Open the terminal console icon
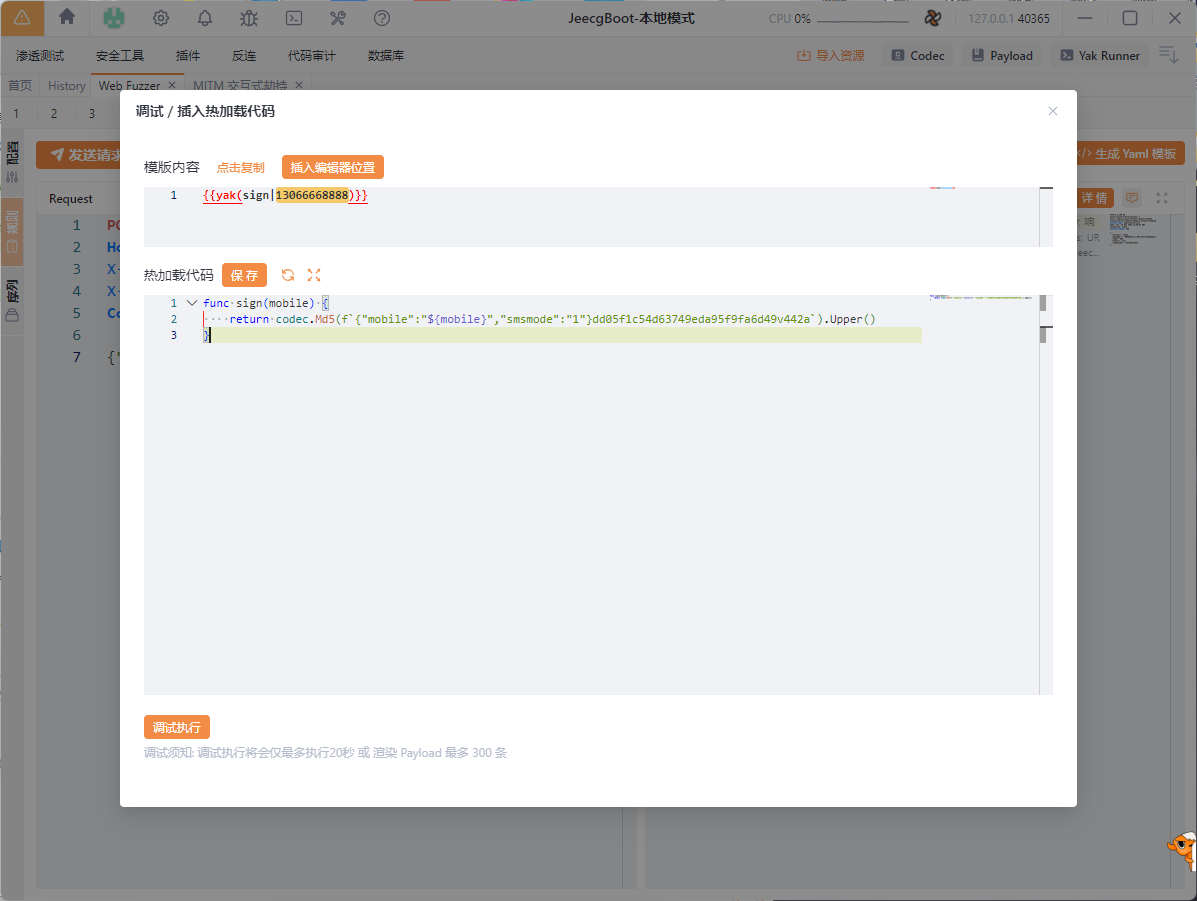 tap(294, 18)
